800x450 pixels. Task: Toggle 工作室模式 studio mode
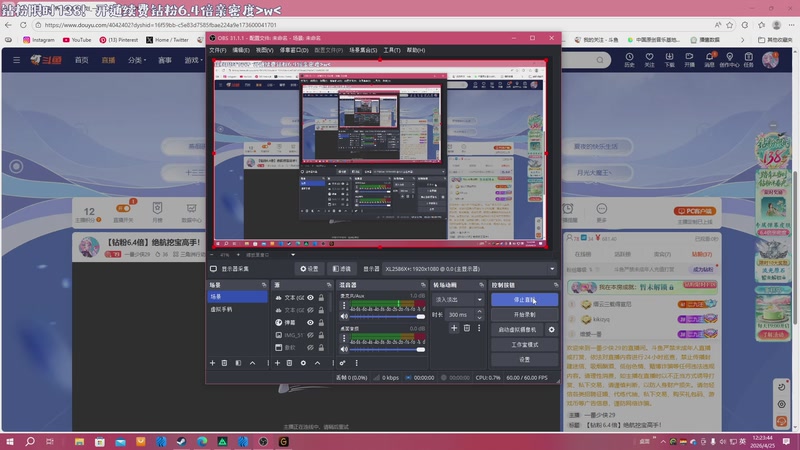point(524,344)
